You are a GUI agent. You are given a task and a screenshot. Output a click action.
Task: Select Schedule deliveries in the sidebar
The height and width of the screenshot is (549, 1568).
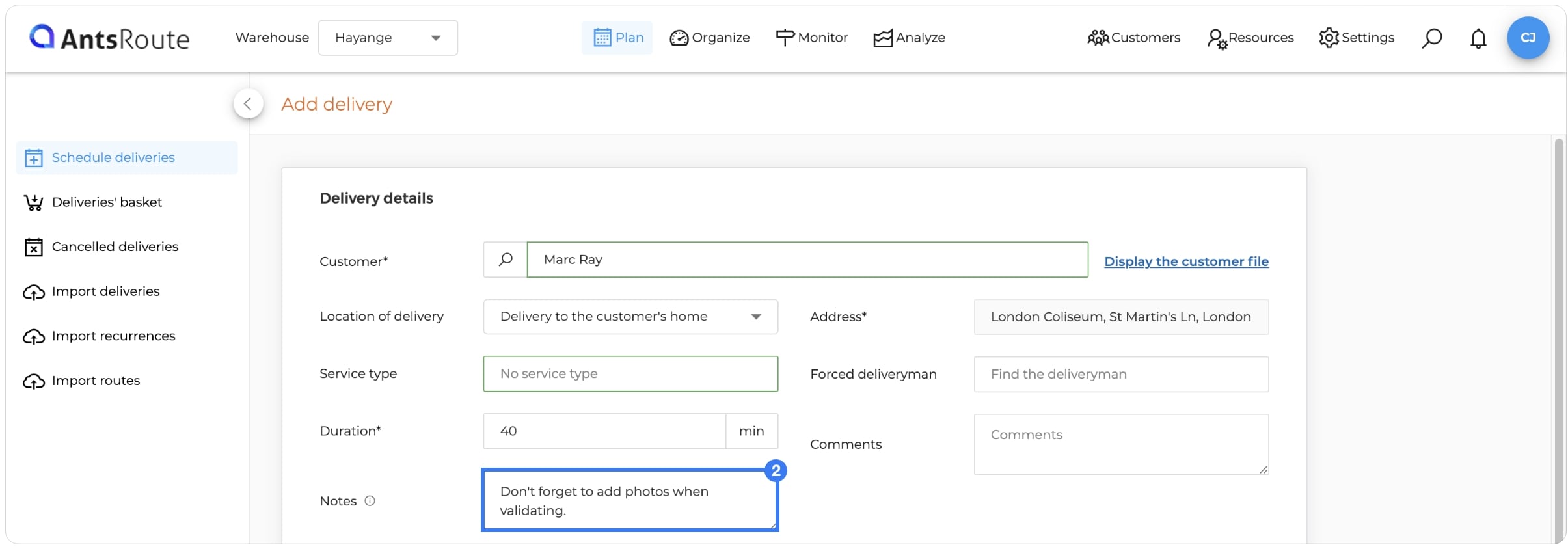pos(127,157)
